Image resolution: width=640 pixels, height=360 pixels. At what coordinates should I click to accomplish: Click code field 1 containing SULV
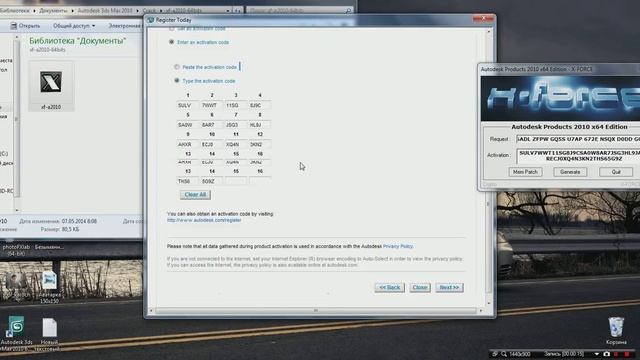click(x=188, y=105)
